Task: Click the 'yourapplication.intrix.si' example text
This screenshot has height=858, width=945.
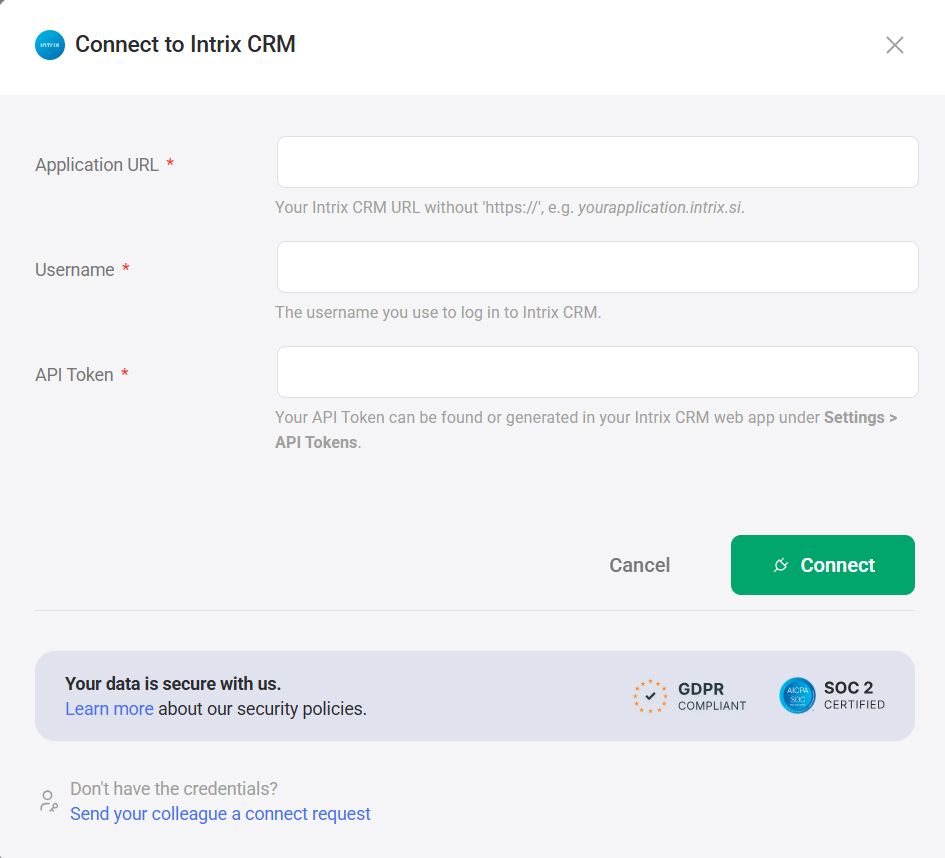Action: (x=659, y=207)
